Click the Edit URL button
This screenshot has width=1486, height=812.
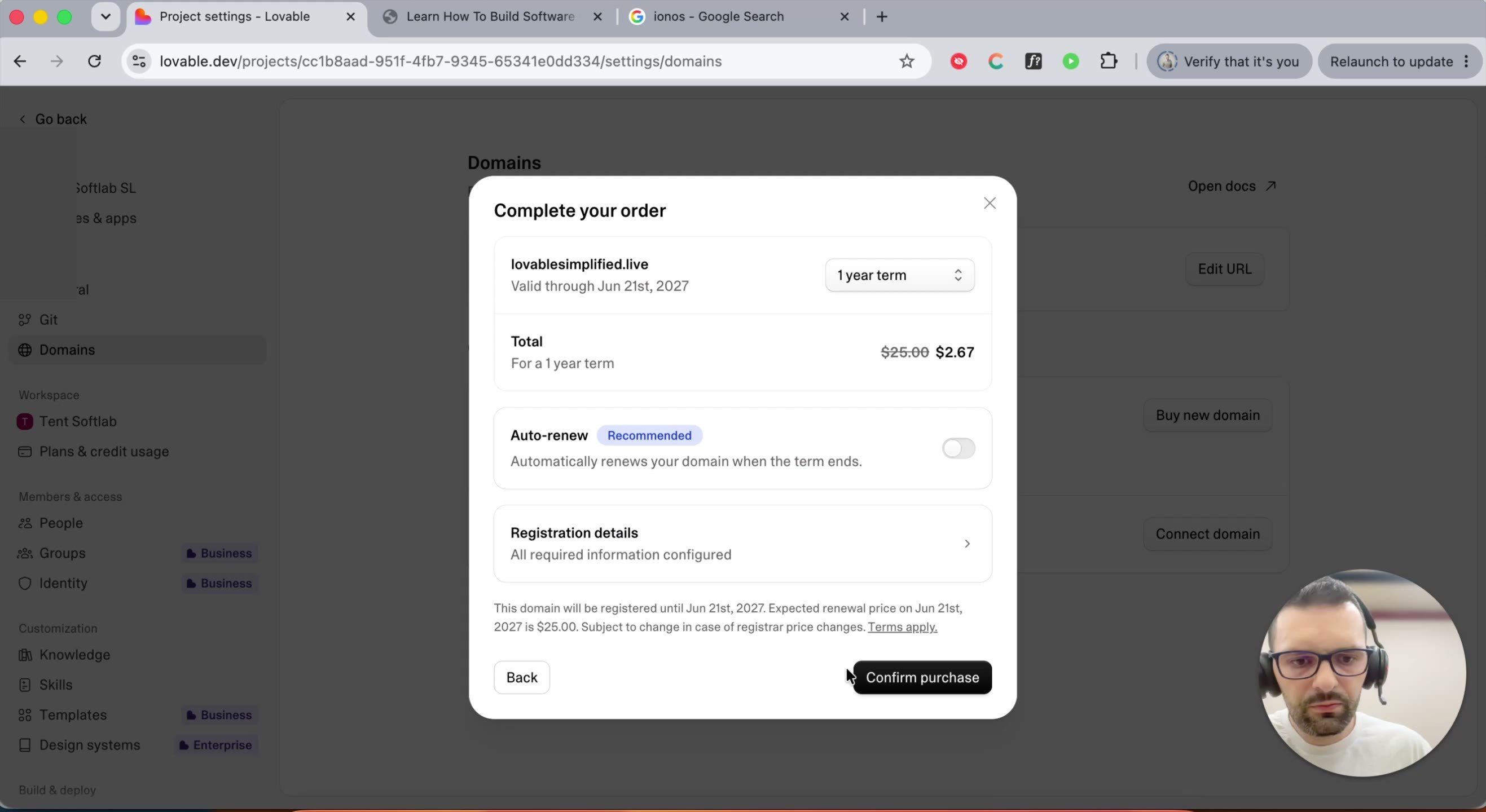1224,269
